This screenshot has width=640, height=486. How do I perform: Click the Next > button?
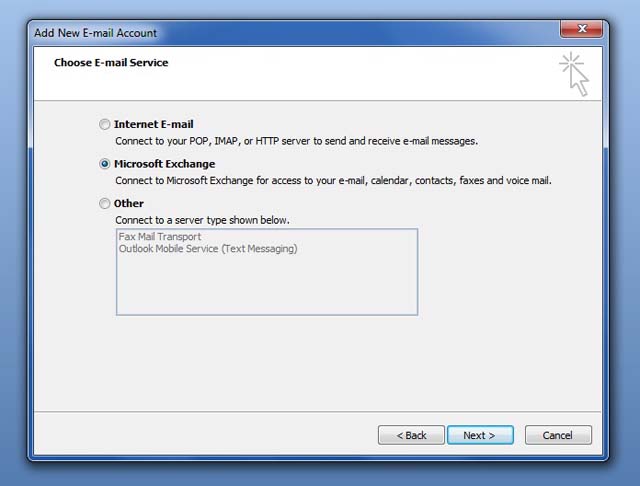click(480, 435)
